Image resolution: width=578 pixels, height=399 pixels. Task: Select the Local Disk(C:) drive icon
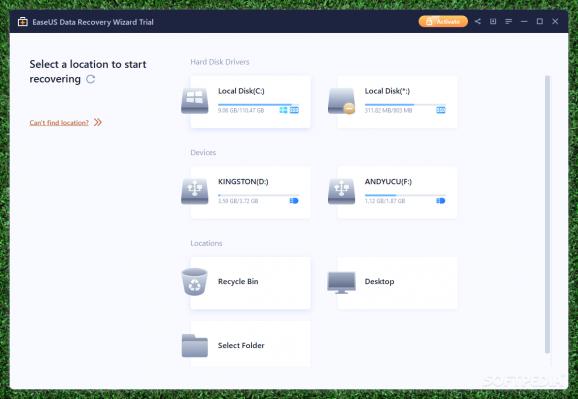point(195,100)
